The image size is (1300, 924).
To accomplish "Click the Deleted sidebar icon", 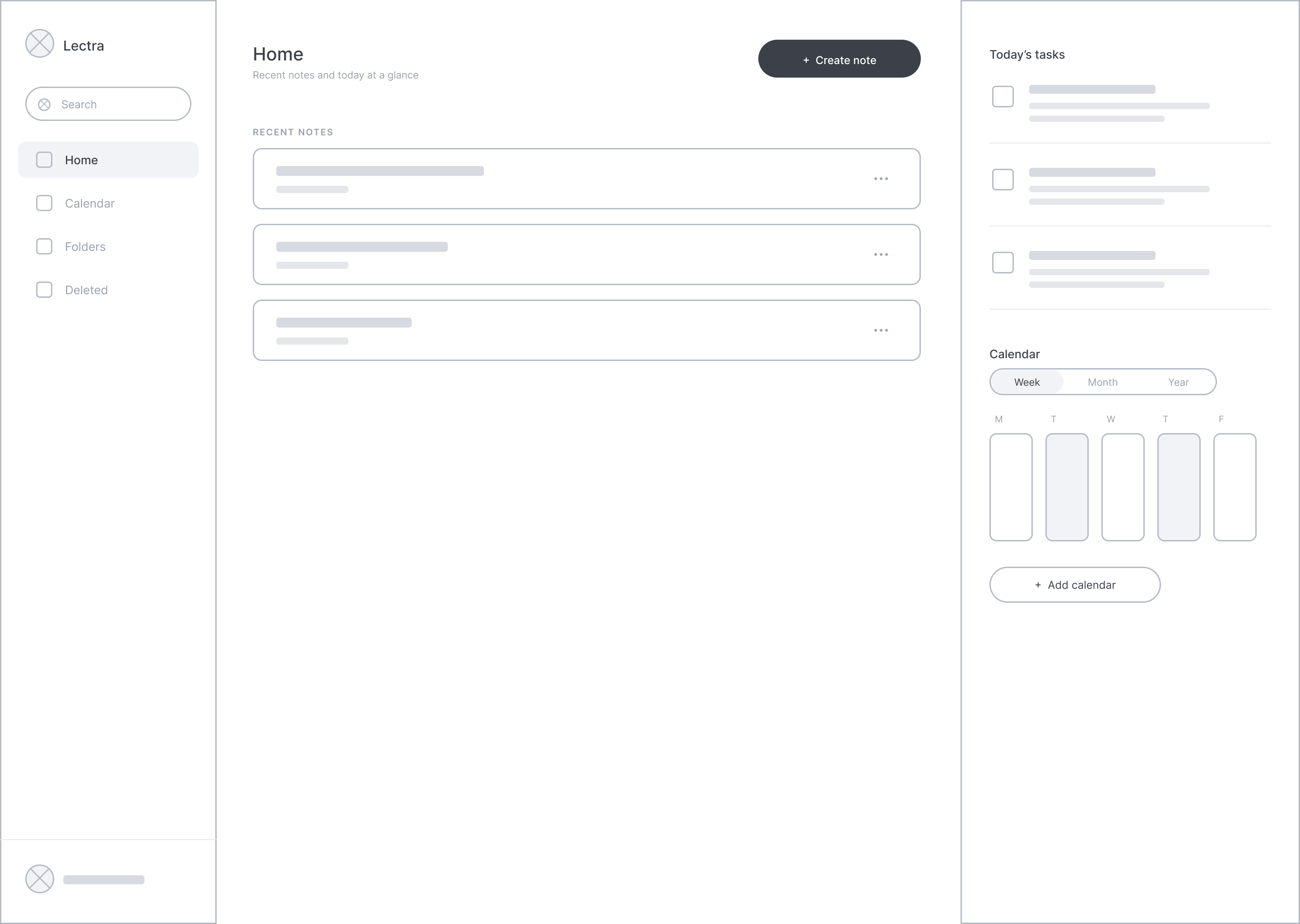I will (44, 290).
